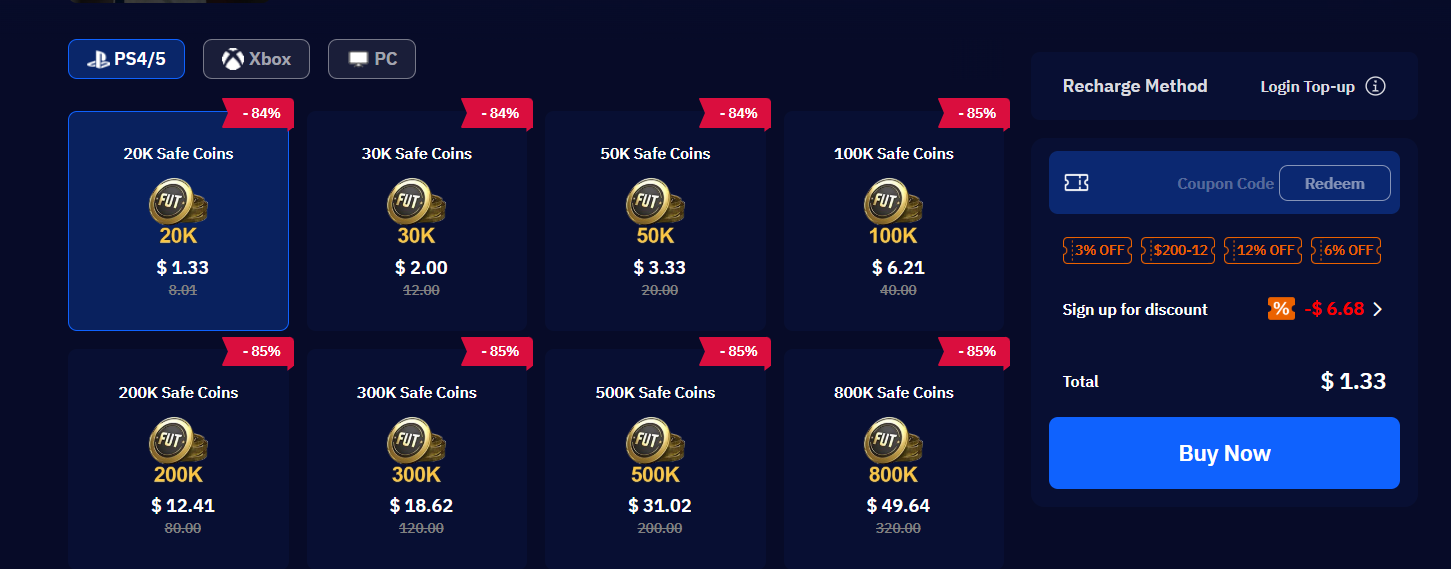Image resolution: width=1451 pixels, height=569 pixels.
Task: Click the info icon beside Login Top-up
Action: tap(1376, 86)
